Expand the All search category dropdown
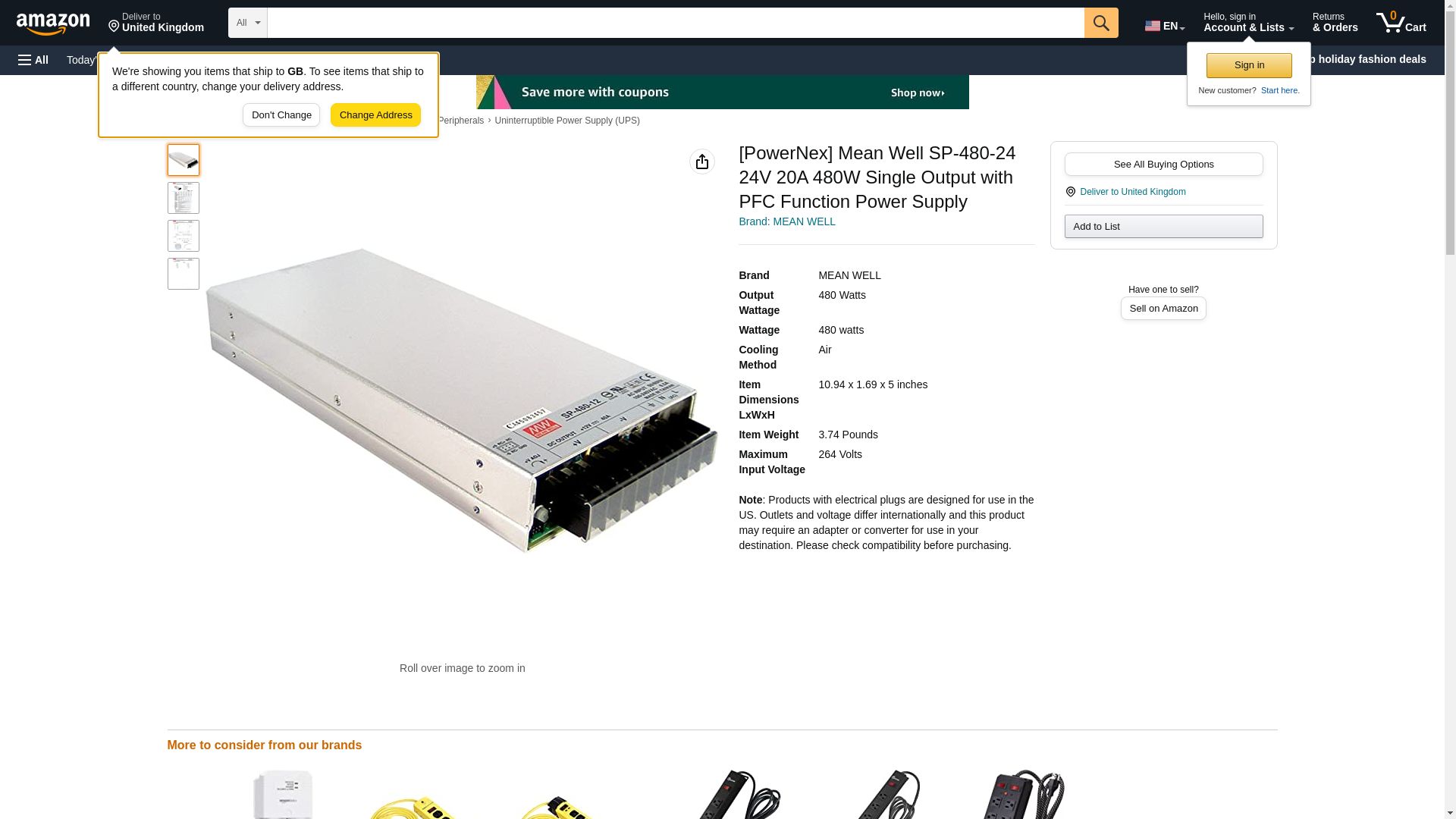 (x=248, y=23)
